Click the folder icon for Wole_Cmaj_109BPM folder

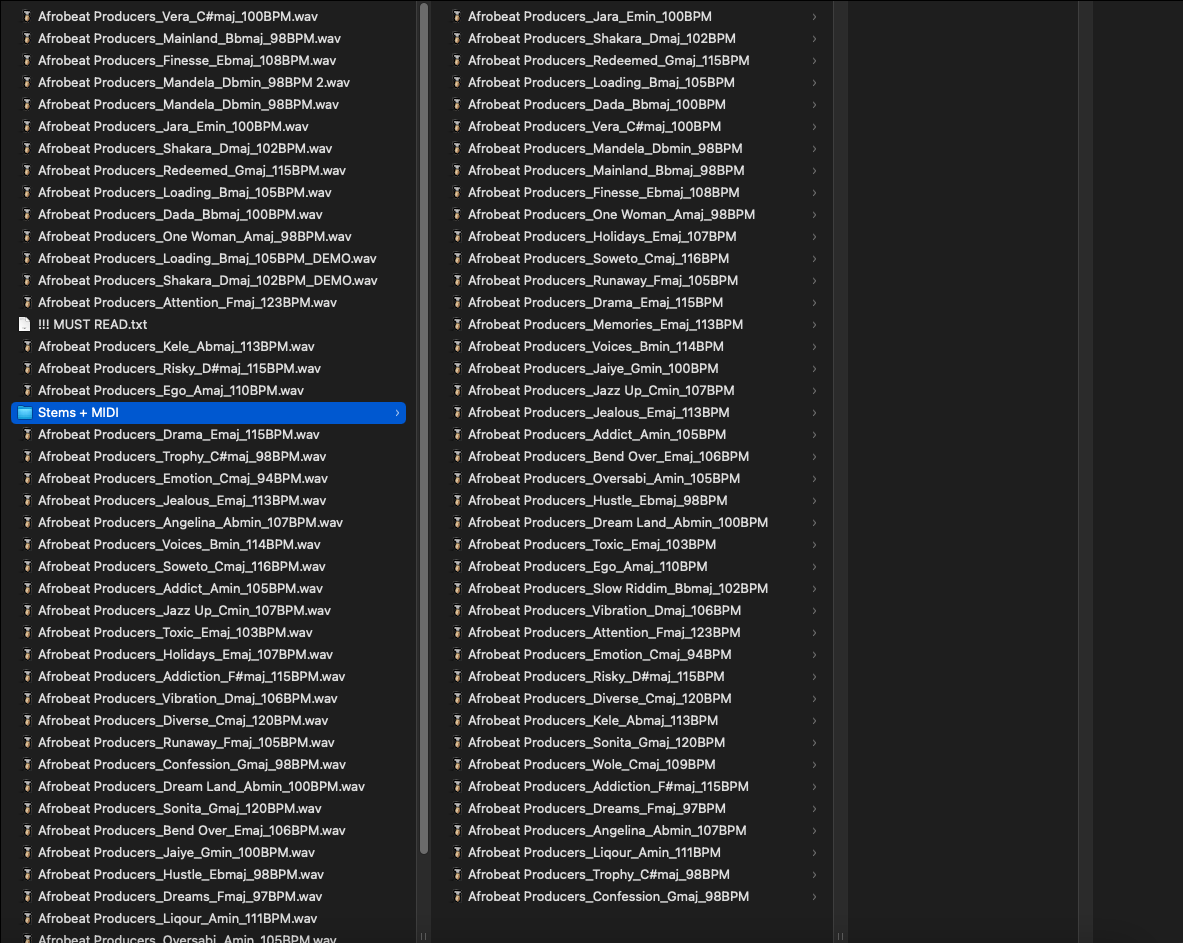pos(456,764)
